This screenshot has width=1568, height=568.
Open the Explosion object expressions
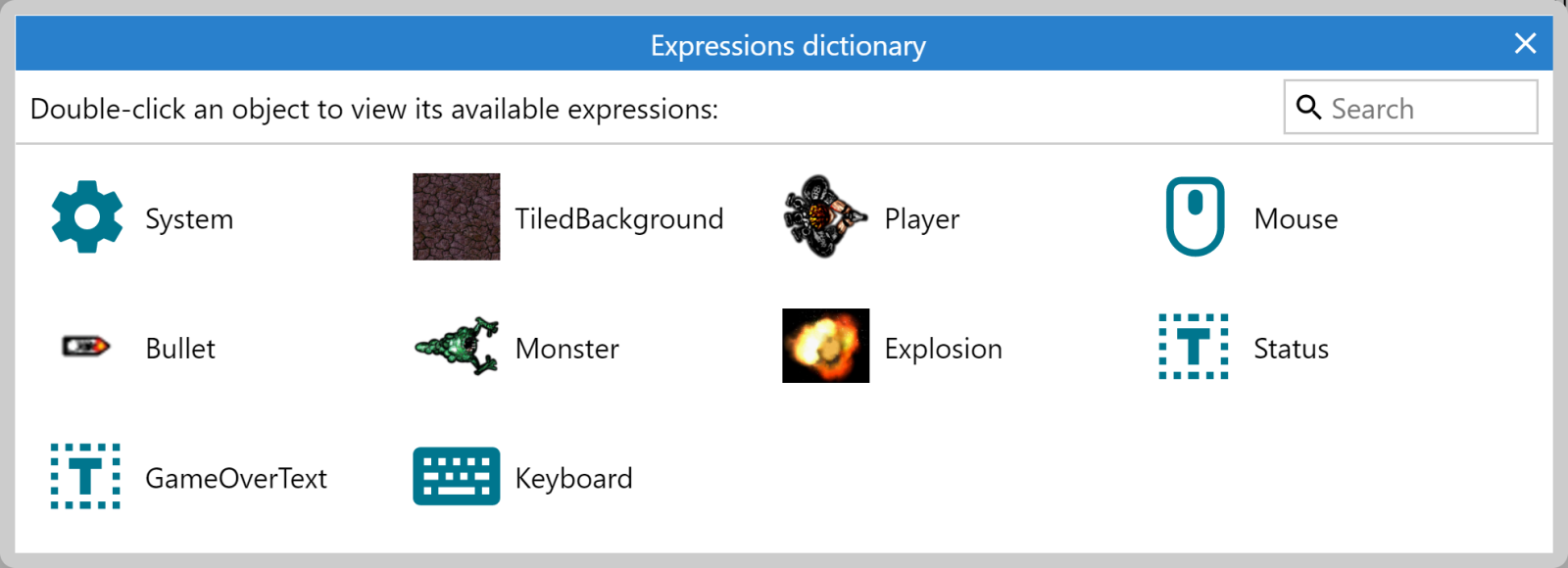click(825, 347)
